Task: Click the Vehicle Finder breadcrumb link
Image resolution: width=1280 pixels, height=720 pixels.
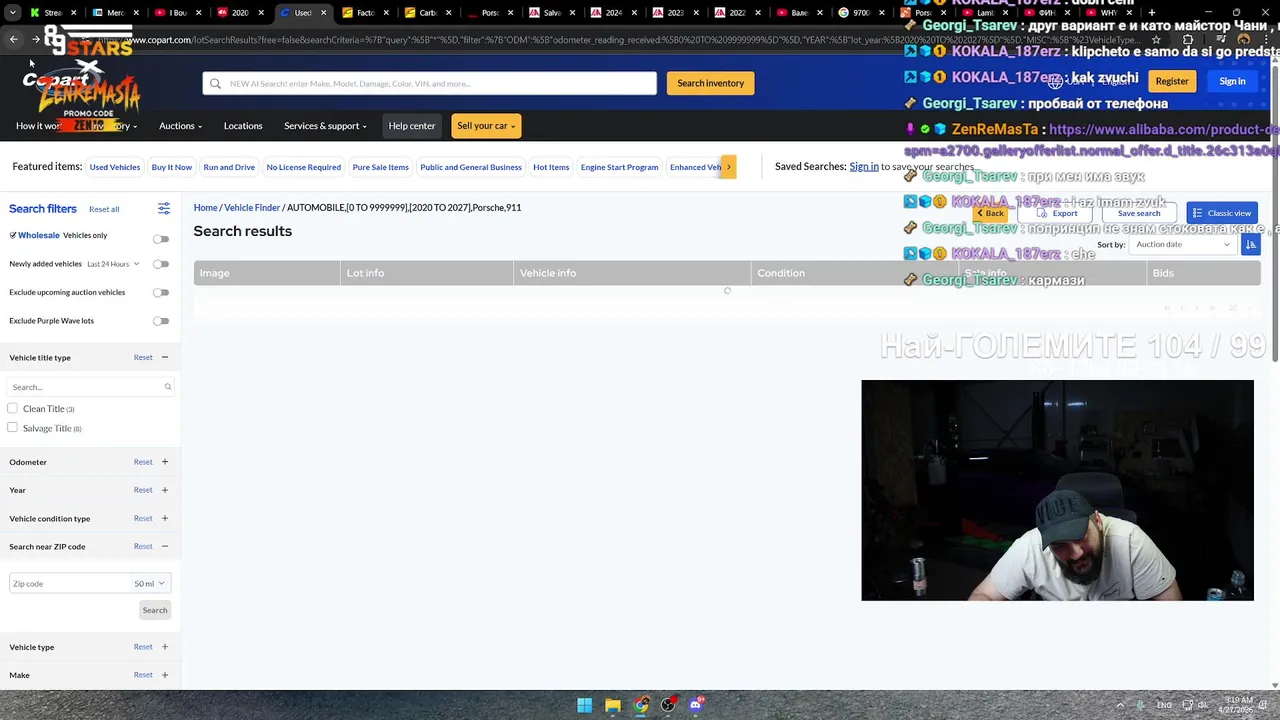Action: click(252, 207)
